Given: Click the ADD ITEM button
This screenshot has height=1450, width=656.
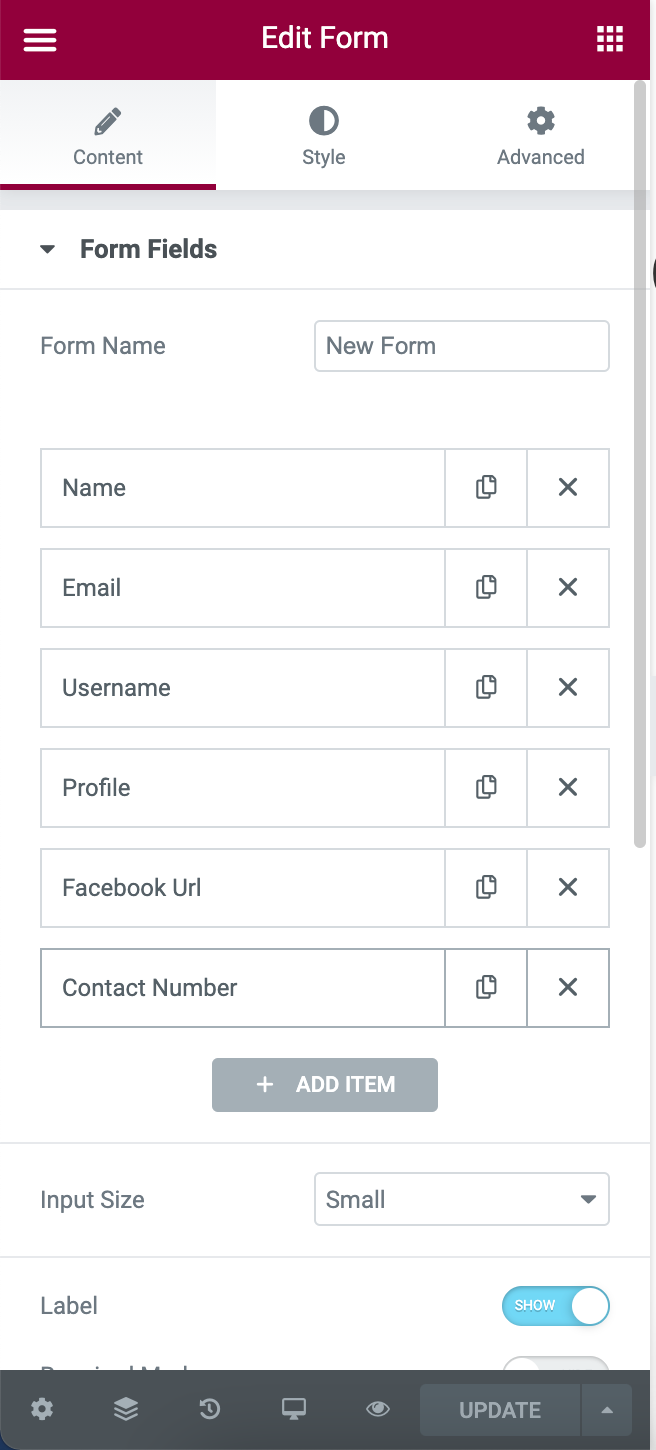Looking at the screenshot, I should (325, 1085).
